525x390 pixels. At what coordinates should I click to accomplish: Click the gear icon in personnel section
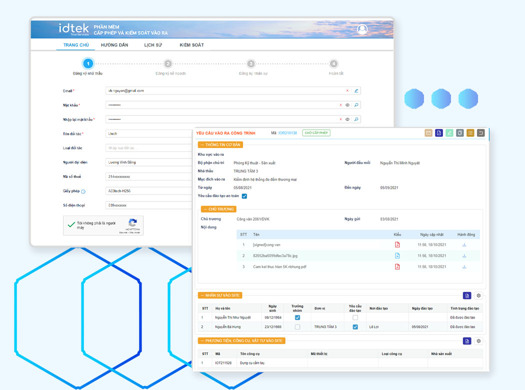coord(478,296)
